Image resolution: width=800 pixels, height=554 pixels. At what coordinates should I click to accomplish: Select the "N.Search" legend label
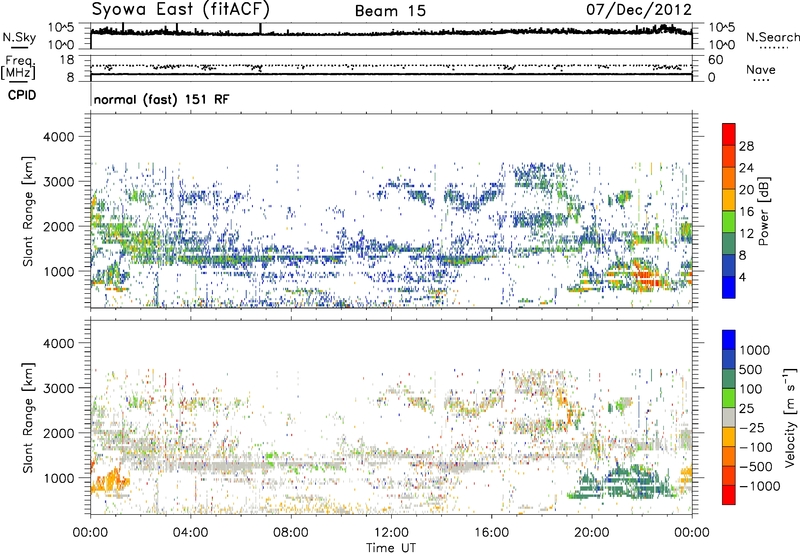772,37
